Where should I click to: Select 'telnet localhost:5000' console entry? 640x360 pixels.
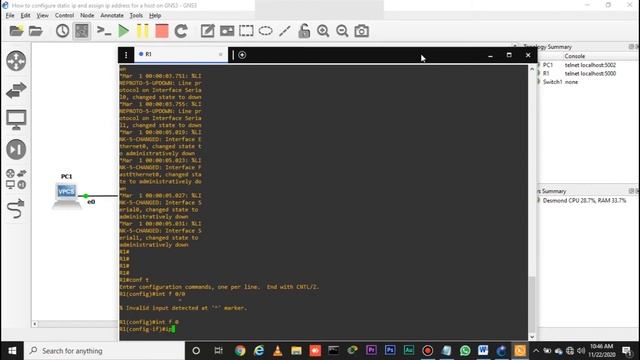pos(590,73)
